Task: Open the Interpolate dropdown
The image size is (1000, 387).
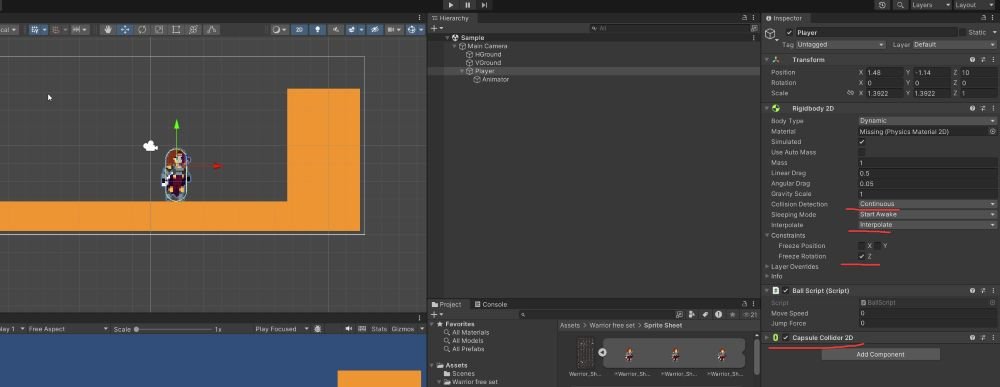Action: pyautogui.click(x=927, y=225)
